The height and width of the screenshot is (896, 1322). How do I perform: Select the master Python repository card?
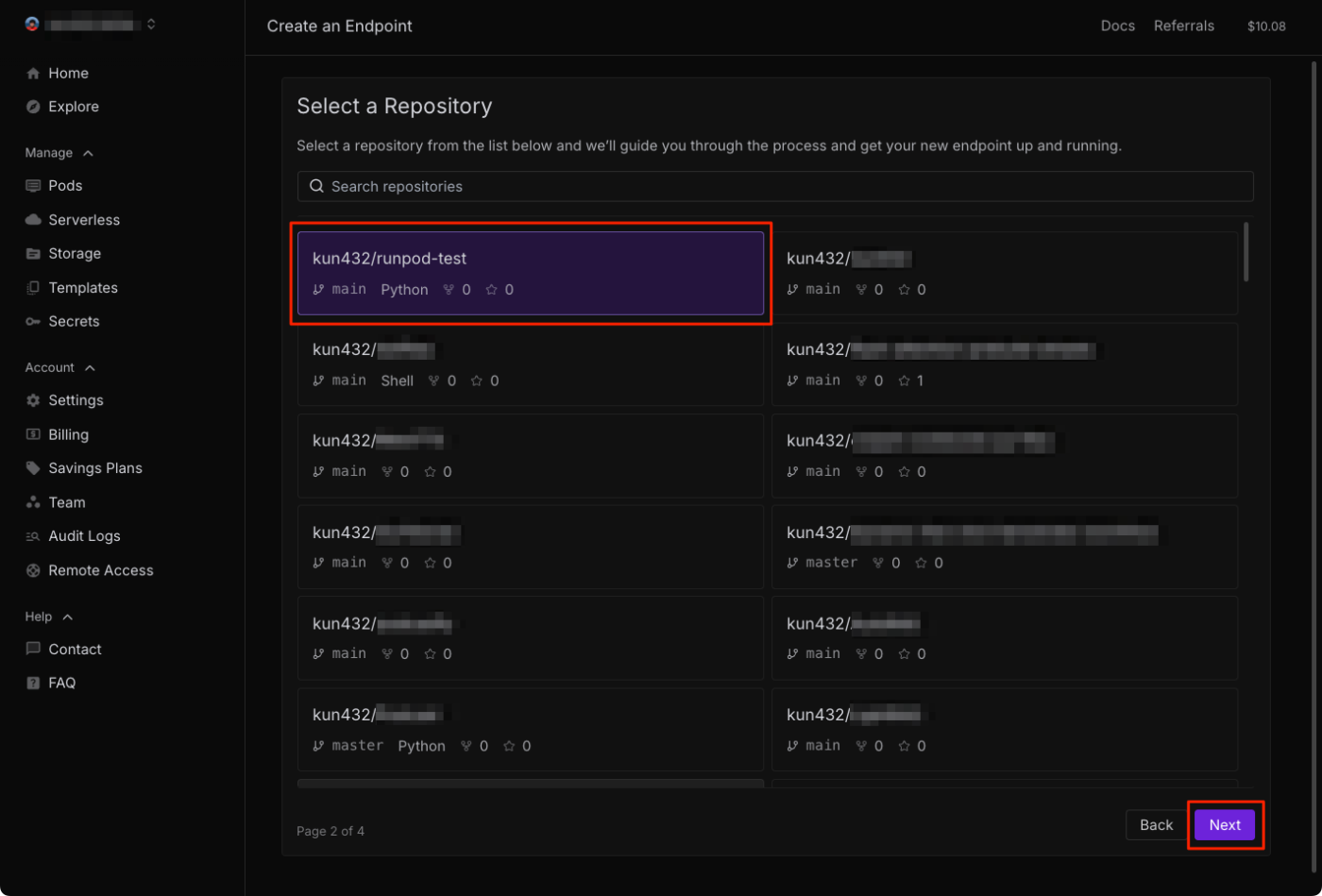(x=531, y=729)
